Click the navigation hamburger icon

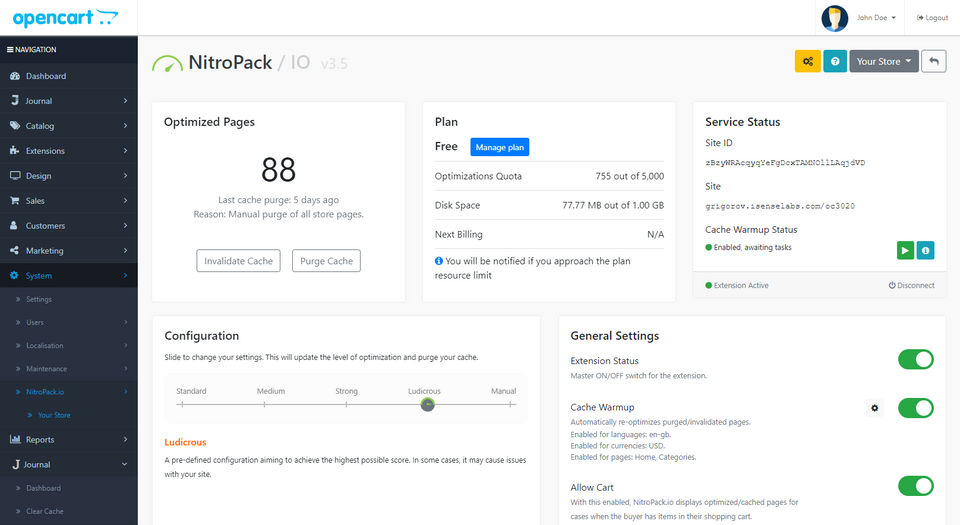pyautogui.click(x=10, y=50)
